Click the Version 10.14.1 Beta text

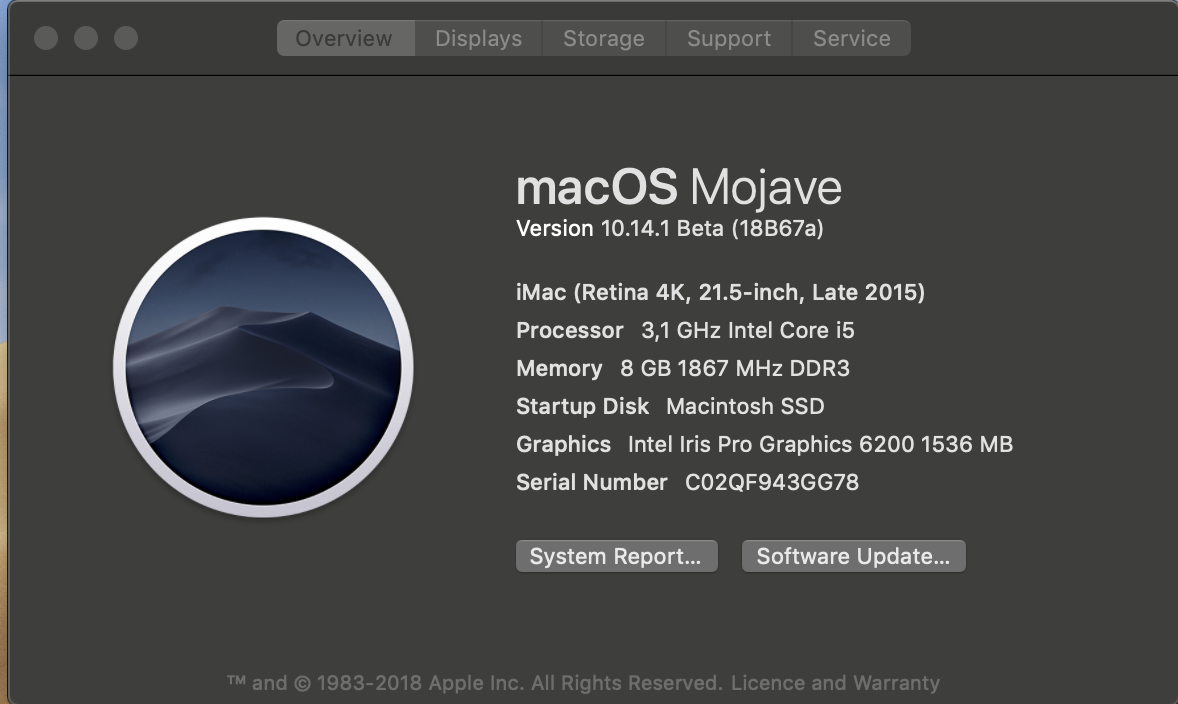[x=669, y=229]
